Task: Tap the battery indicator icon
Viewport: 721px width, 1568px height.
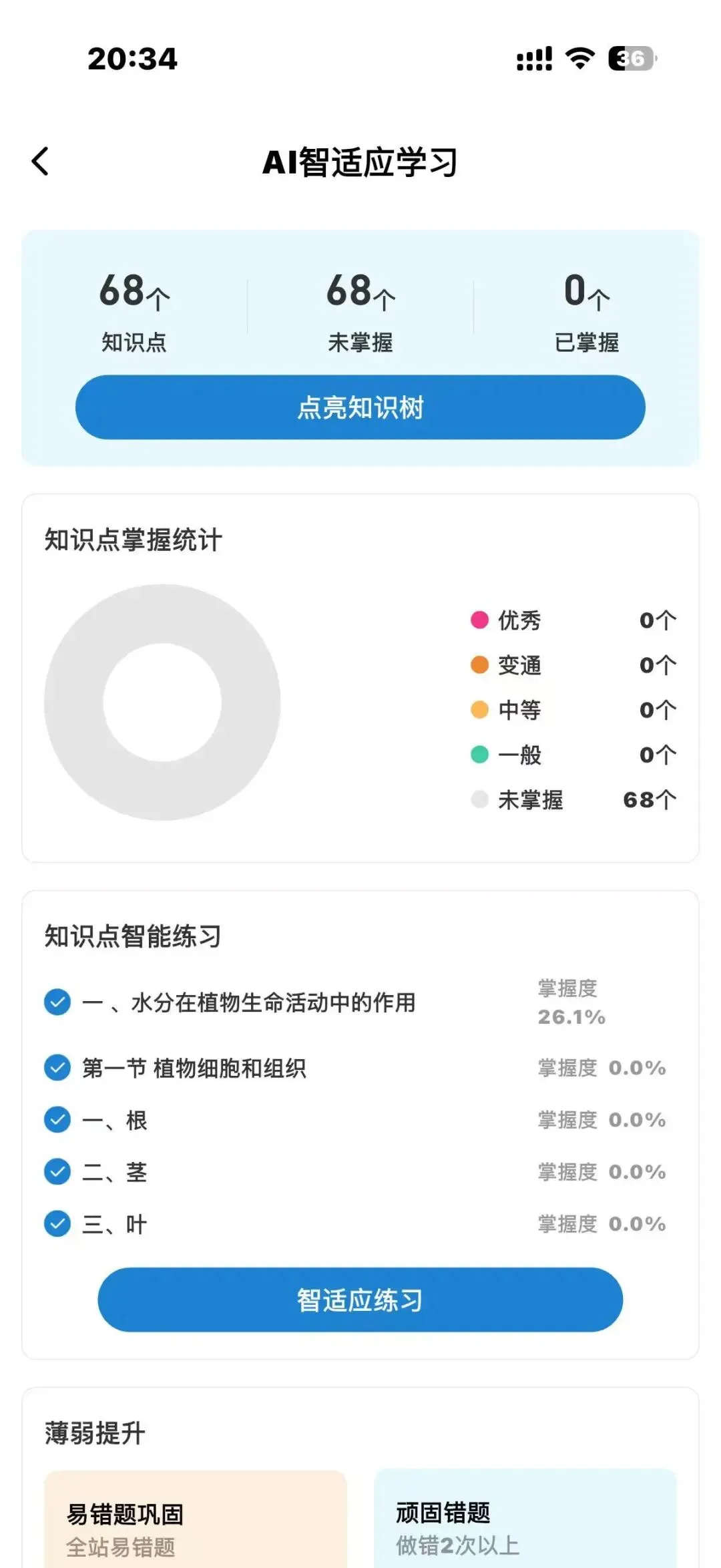Action: pos(632,59)
